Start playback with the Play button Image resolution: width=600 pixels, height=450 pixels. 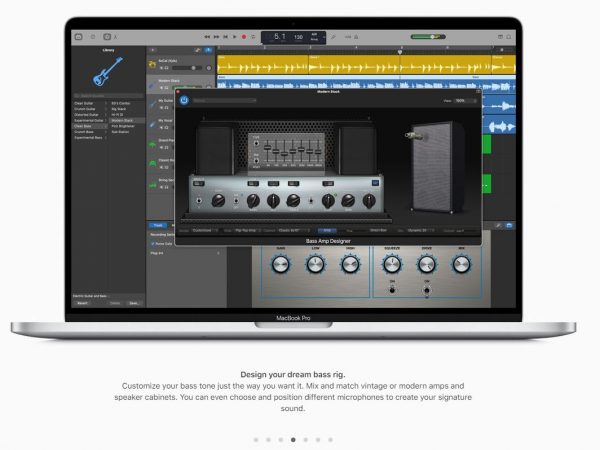pos(235,37)
